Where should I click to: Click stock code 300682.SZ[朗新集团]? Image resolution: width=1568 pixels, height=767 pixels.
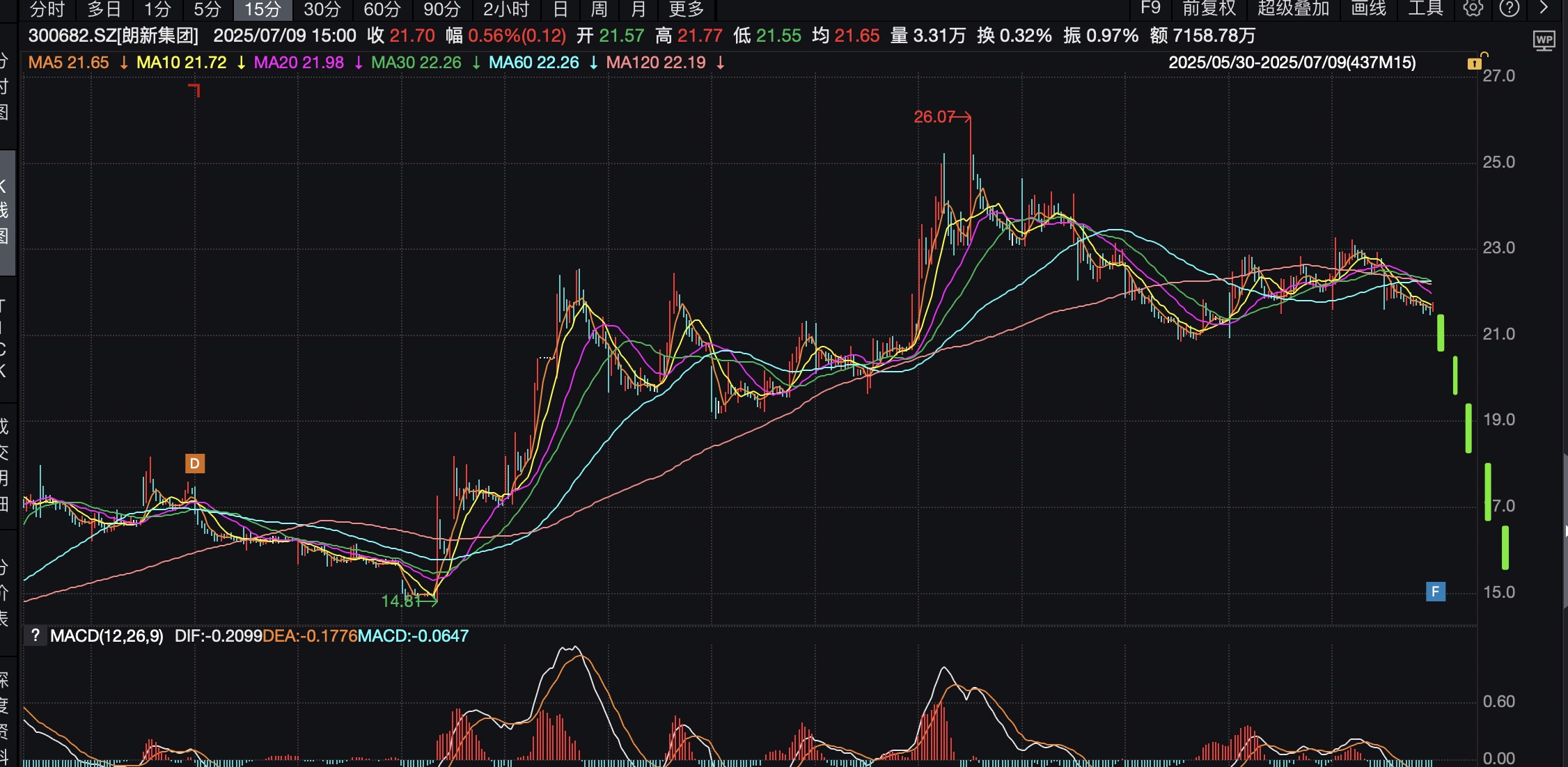(113, 35)
